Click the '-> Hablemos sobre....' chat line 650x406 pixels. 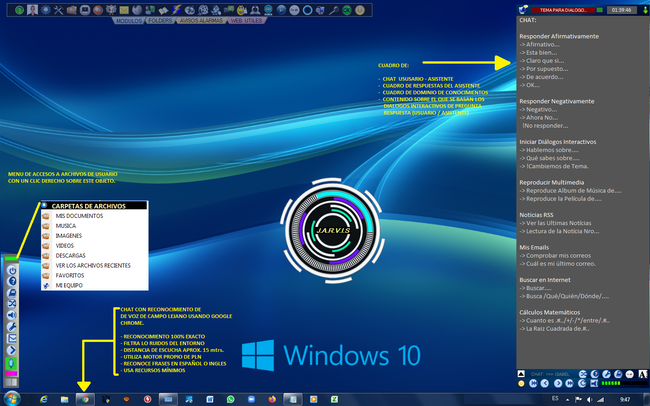(x=548, y=150)
